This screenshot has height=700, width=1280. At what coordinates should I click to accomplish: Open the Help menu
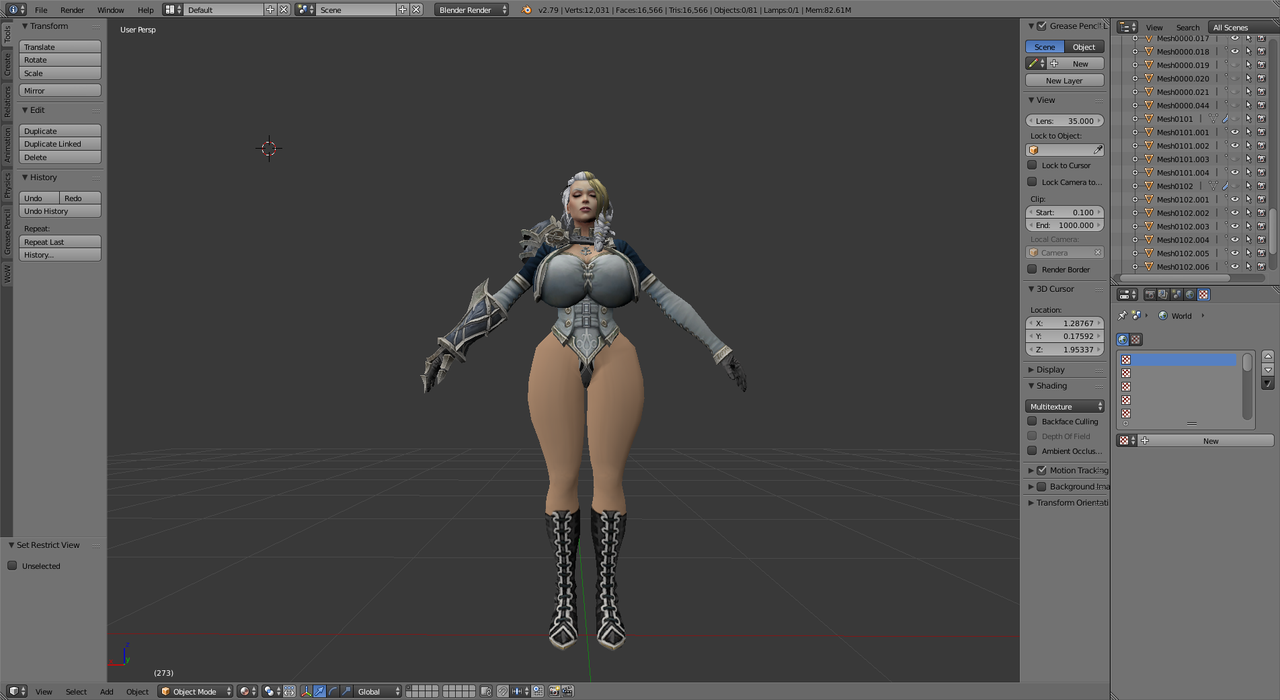pos(146,9)
